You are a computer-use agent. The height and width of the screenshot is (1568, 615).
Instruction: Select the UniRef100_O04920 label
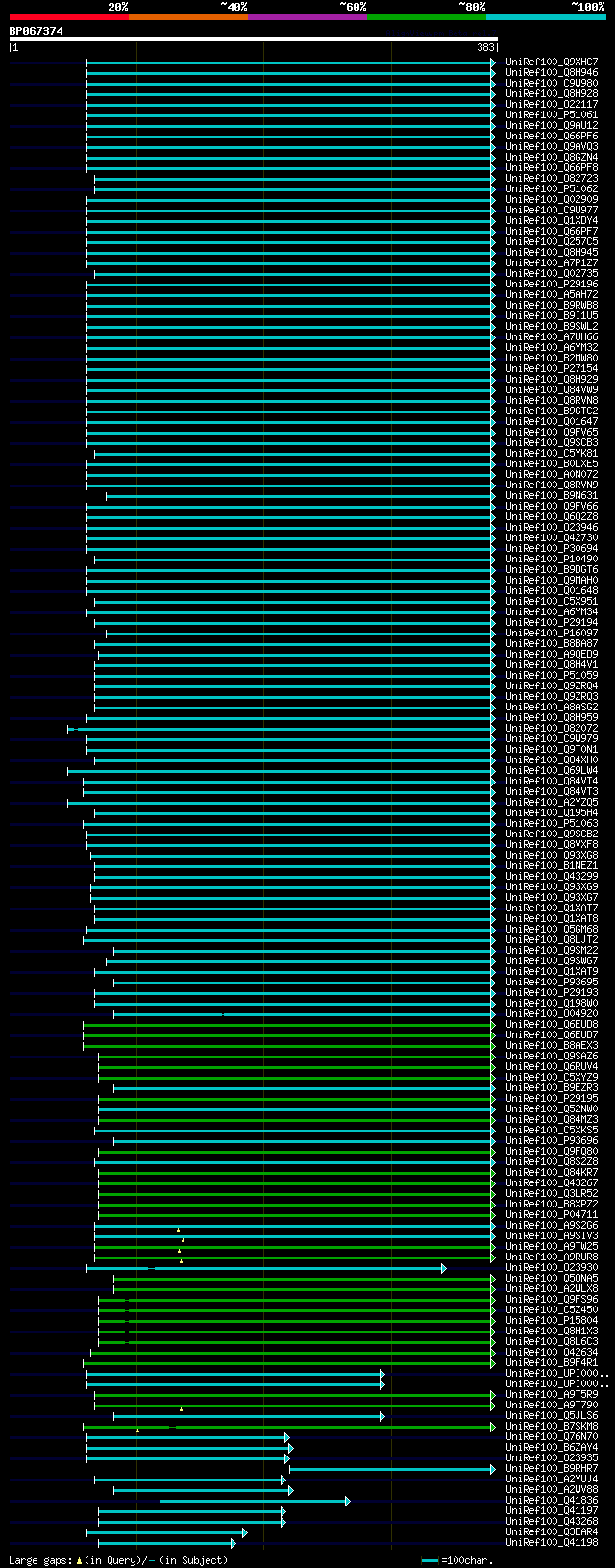coord(552,1013)
